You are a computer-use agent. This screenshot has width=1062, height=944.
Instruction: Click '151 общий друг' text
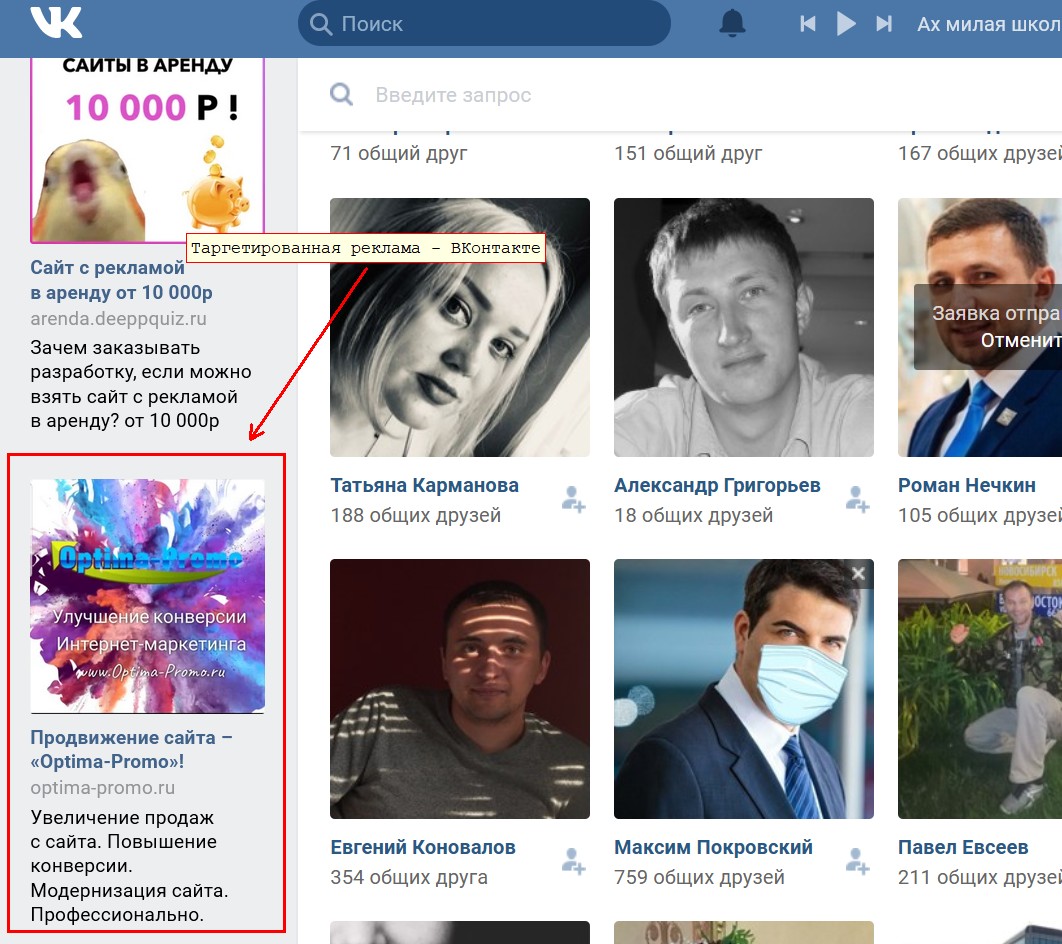pyautogui.click(x=688, y=153)
